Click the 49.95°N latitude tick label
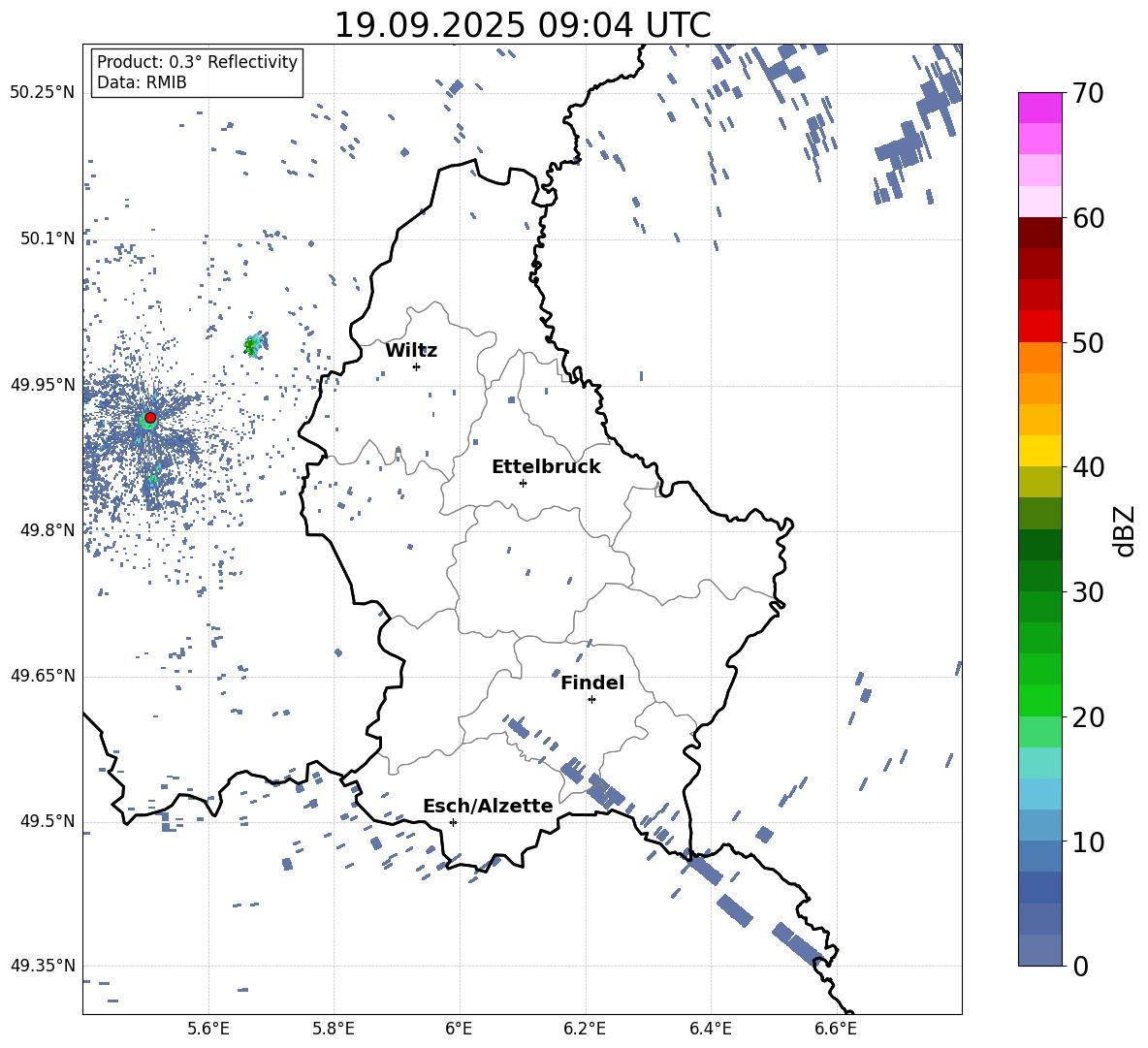This screenshot has width=1148, height=1048. pyautogui.click(x=43, y=385)
